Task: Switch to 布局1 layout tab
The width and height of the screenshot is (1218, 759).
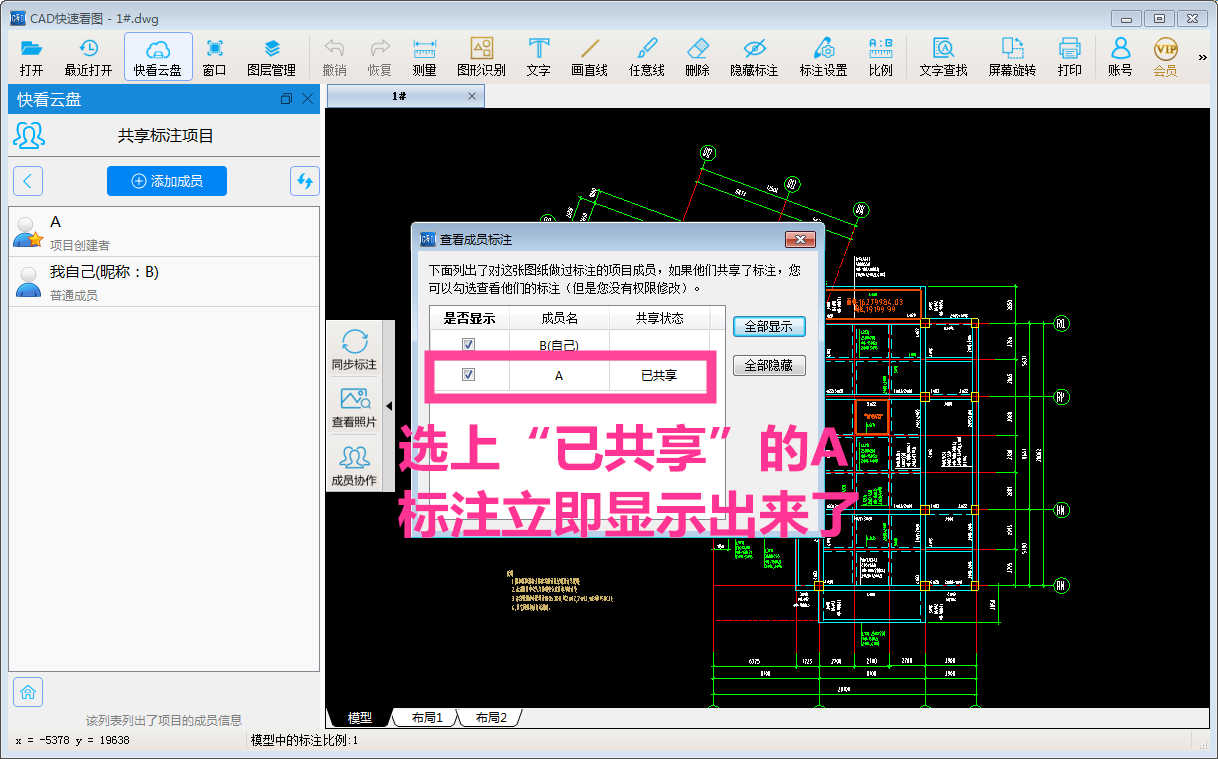Action: point(426,718)
